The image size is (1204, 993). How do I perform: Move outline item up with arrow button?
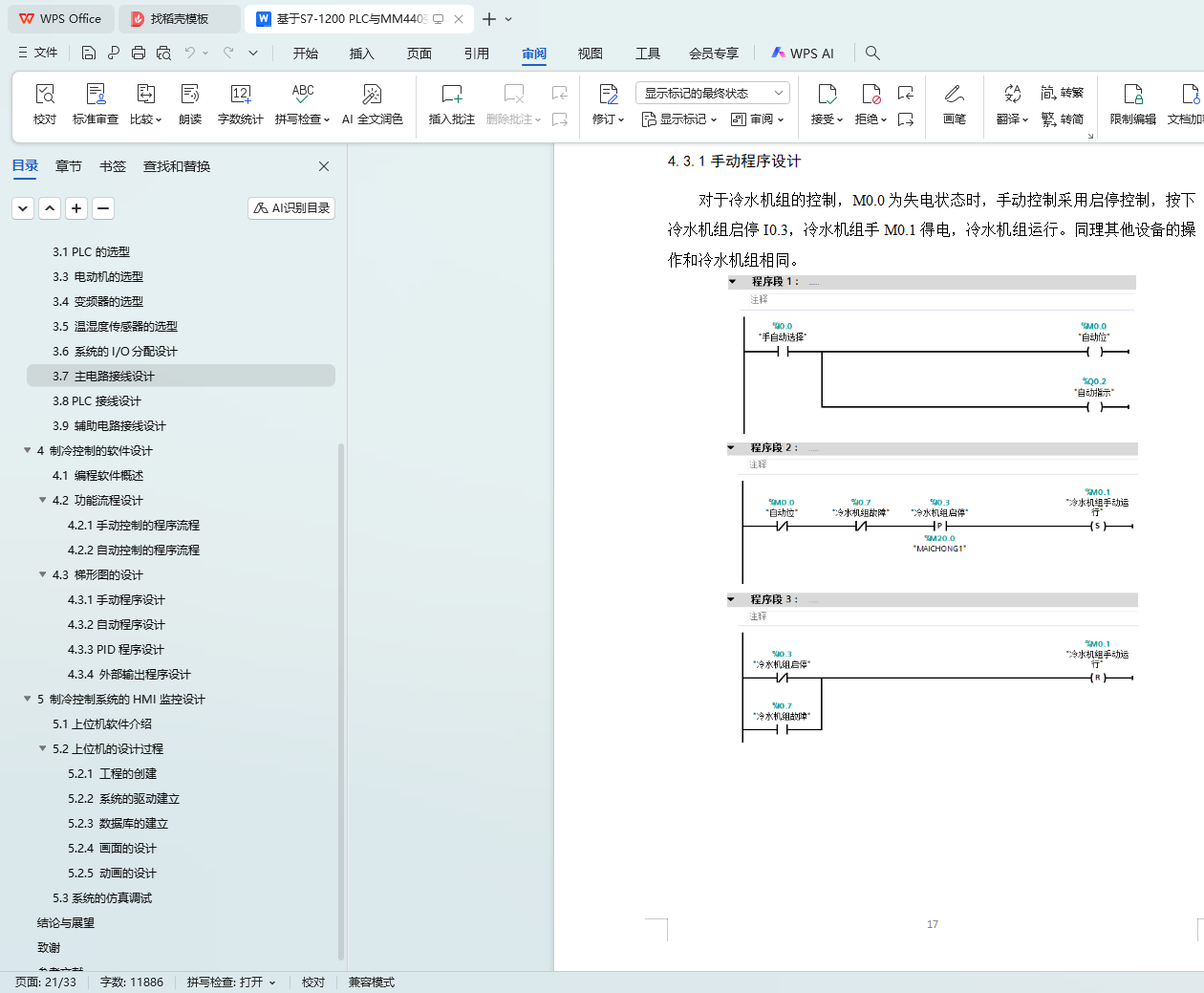tap(50, 207)
